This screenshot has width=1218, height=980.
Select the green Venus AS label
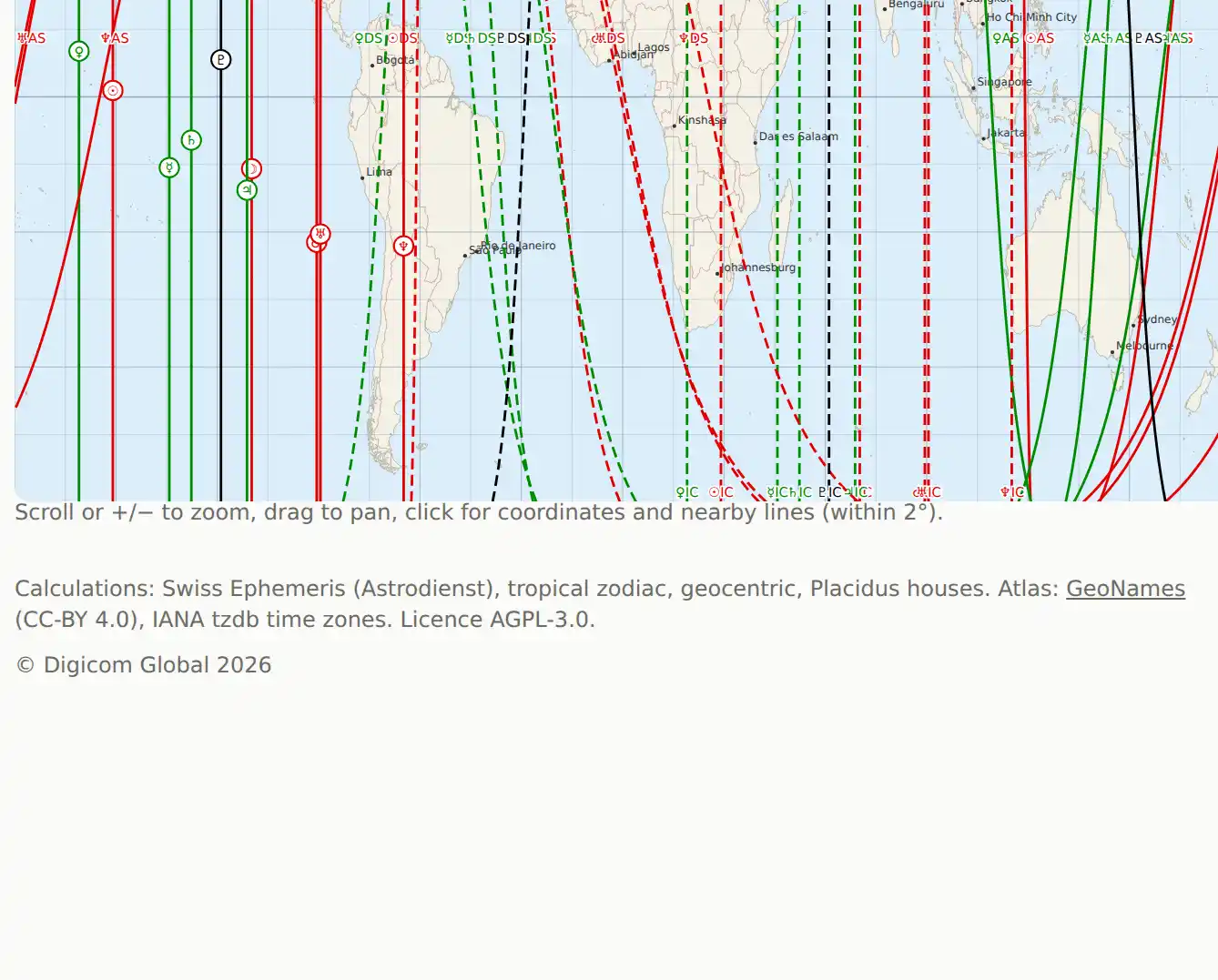pos(1005,38)
